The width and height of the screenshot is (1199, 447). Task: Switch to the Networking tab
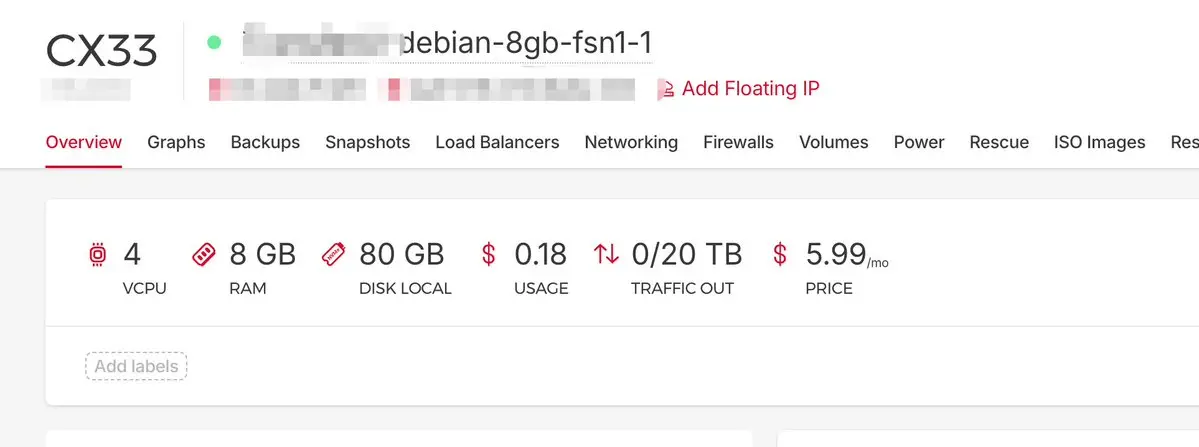631,142
